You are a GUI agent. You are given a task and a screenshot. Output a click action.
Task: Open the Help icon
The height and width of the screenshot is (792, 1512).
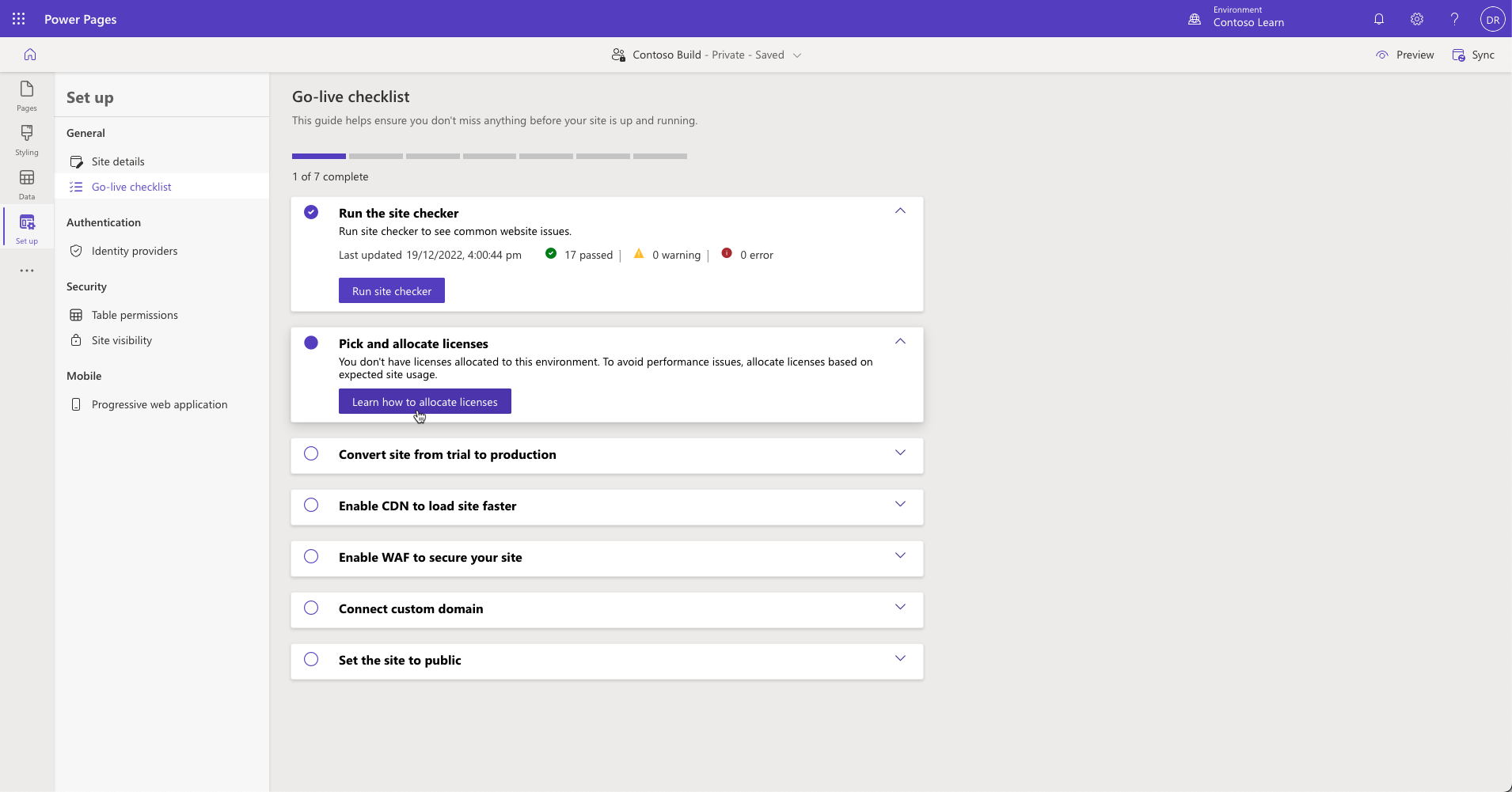1453,19
